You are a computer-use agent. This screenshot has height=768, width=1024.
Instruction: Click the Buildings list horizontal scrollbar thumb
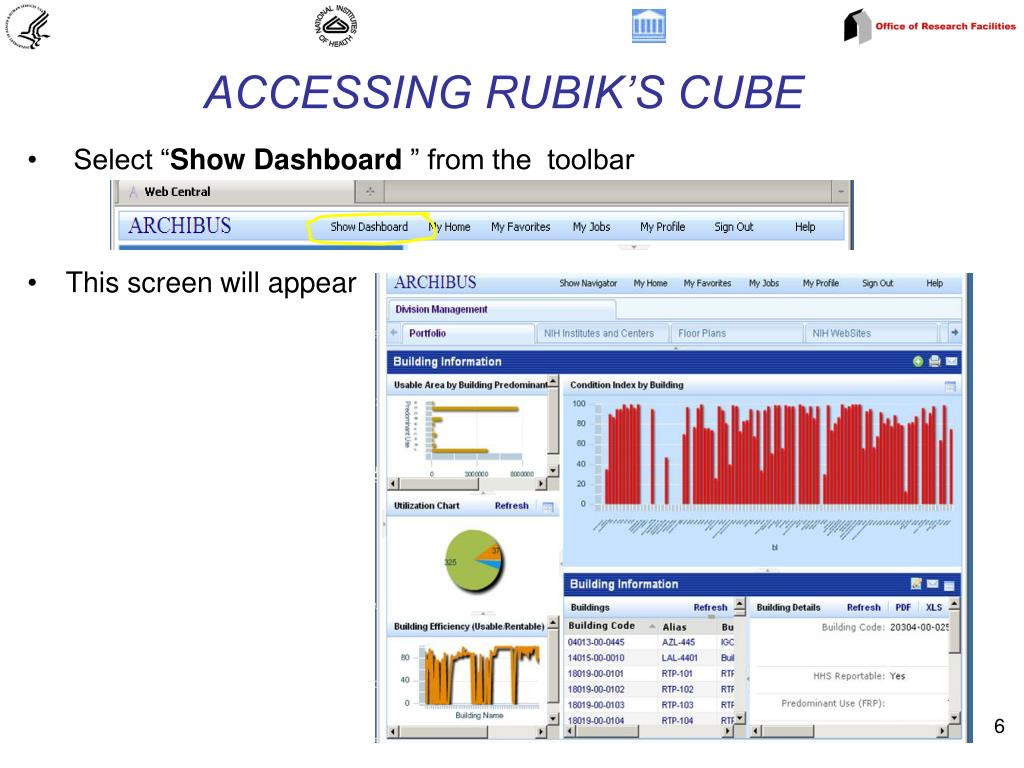607,731
